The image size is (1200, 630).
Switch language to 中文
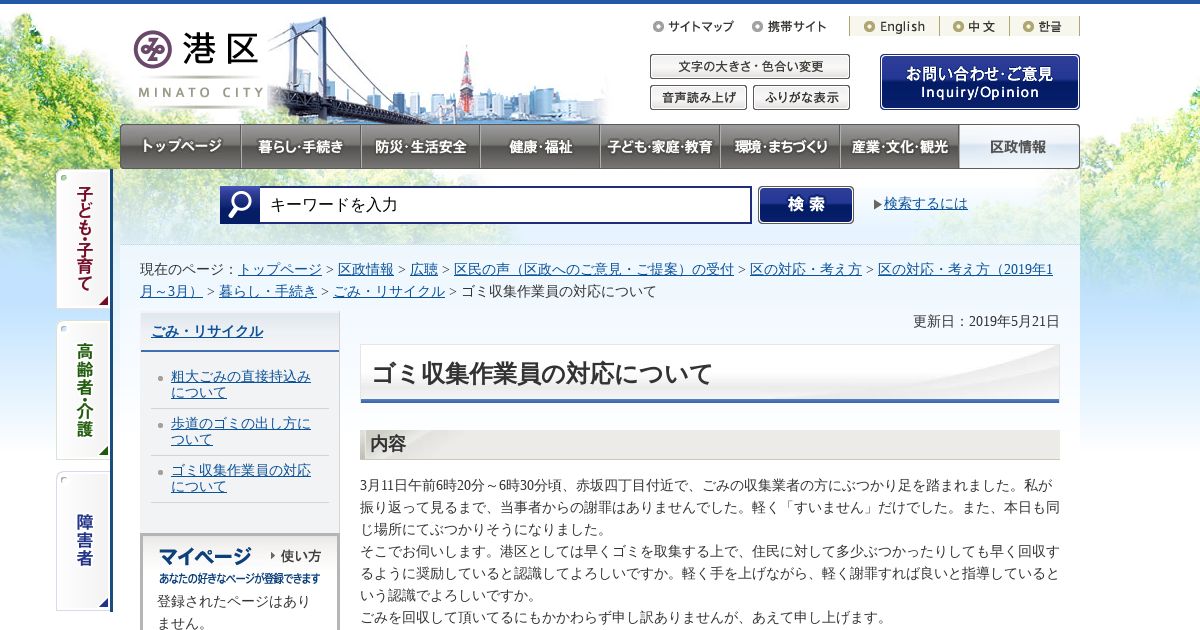[x=974, y=27]
